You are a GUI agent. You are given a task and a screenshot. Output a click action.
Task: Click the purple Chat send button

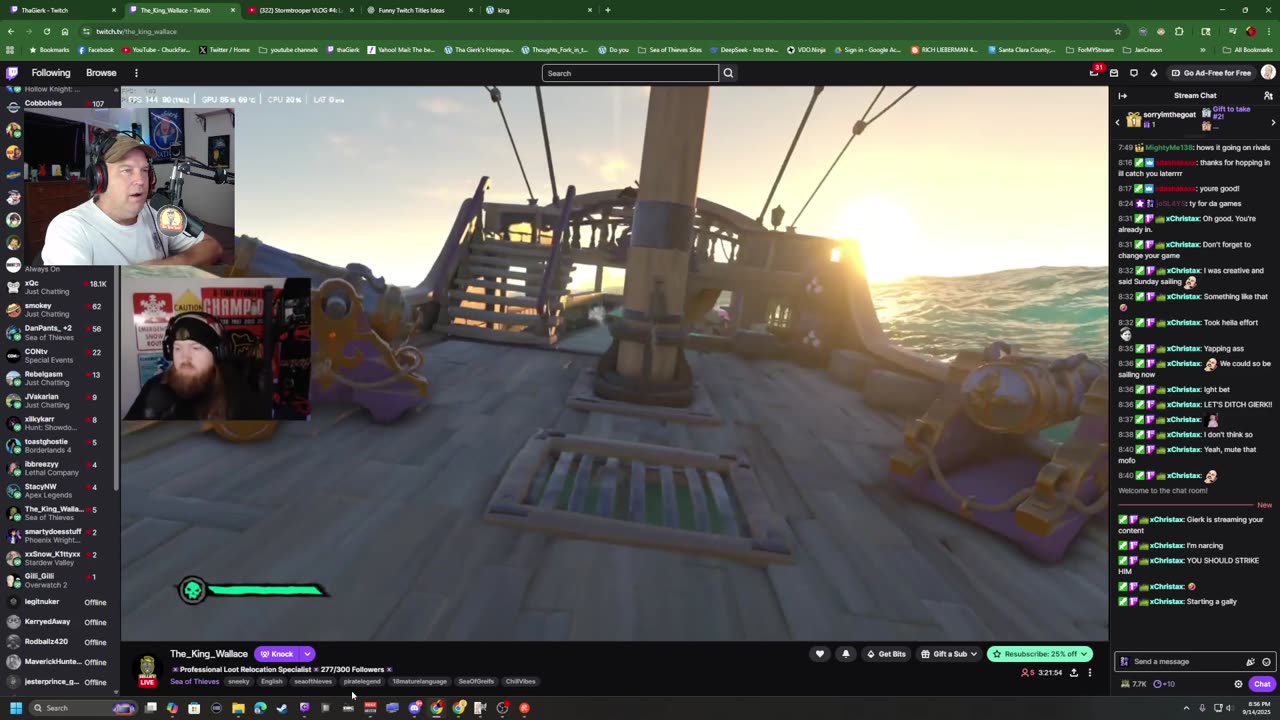click(x=1262, y=684)
